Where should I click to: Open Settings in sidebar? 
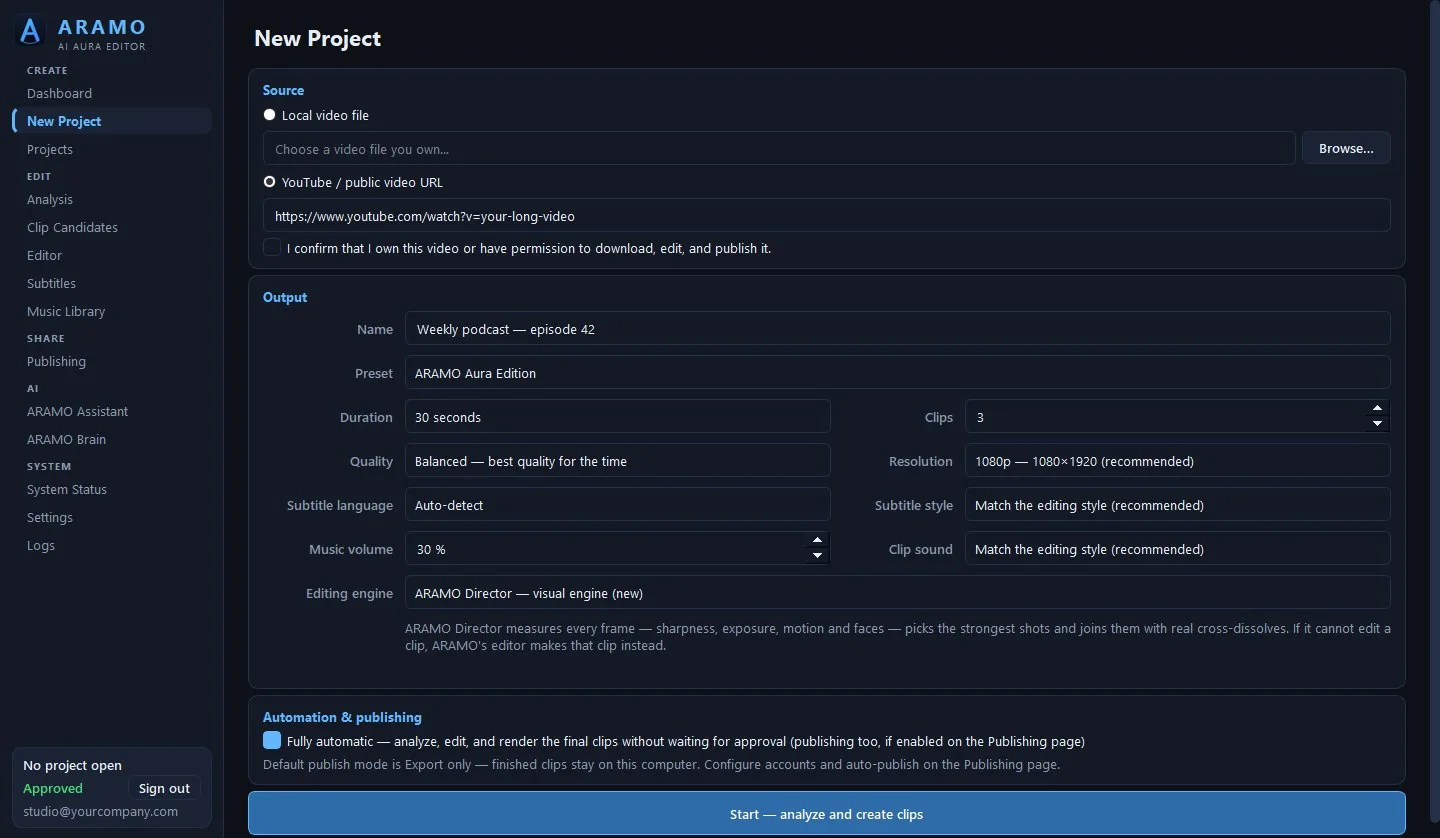pos(50,517)
